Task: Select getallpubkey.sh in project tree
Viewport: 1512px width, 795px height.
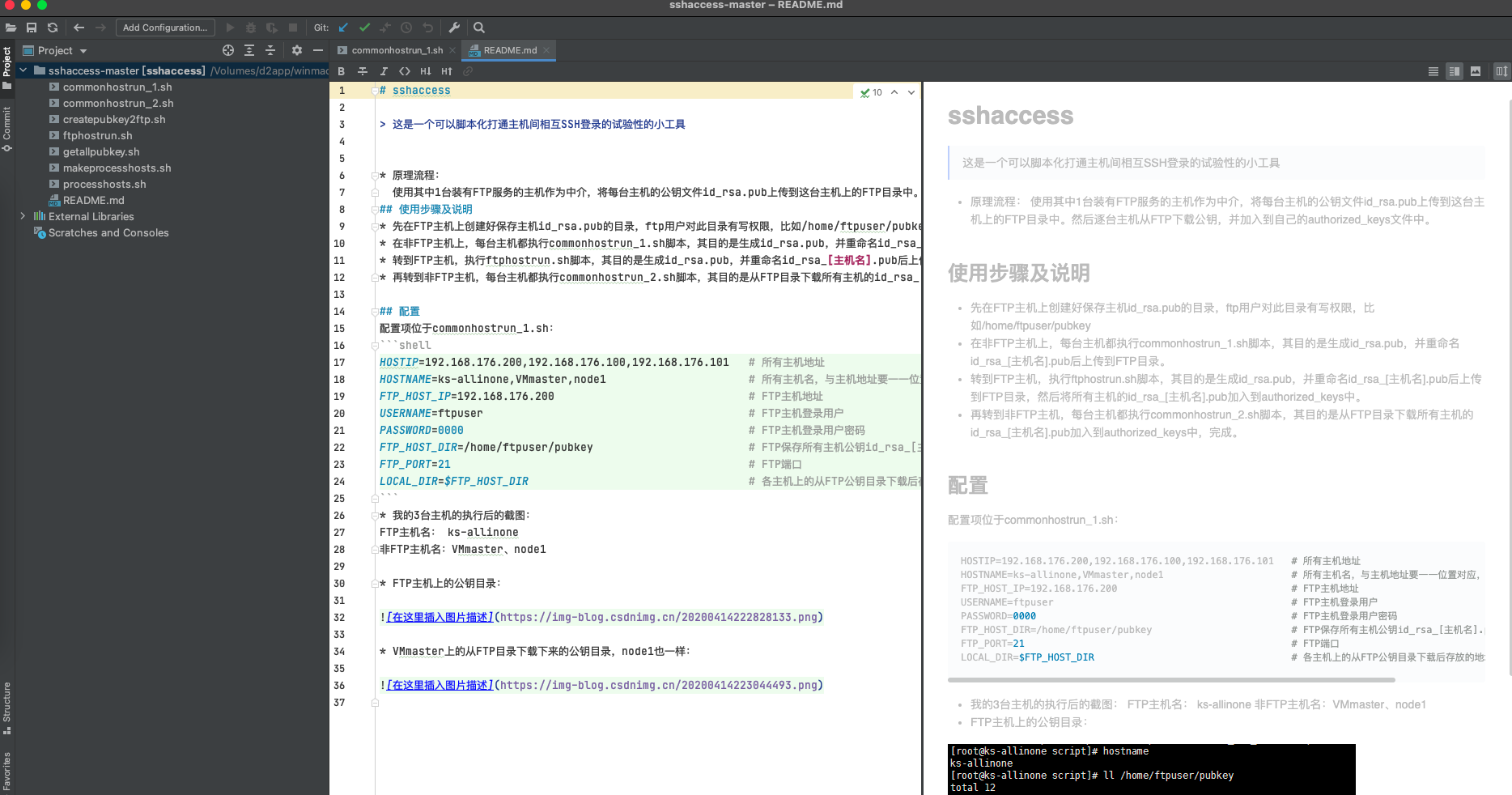Action: pos(101,151)
